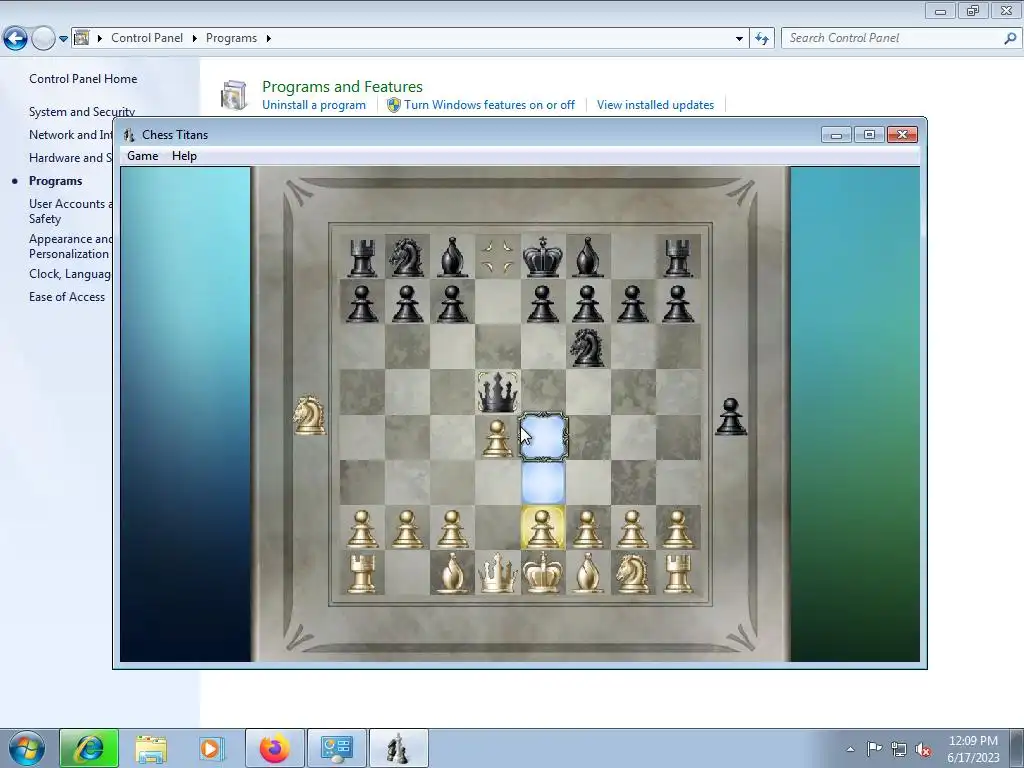Select the white pawn on h2
1024x768 pixels.
click(x=678, y=528)
